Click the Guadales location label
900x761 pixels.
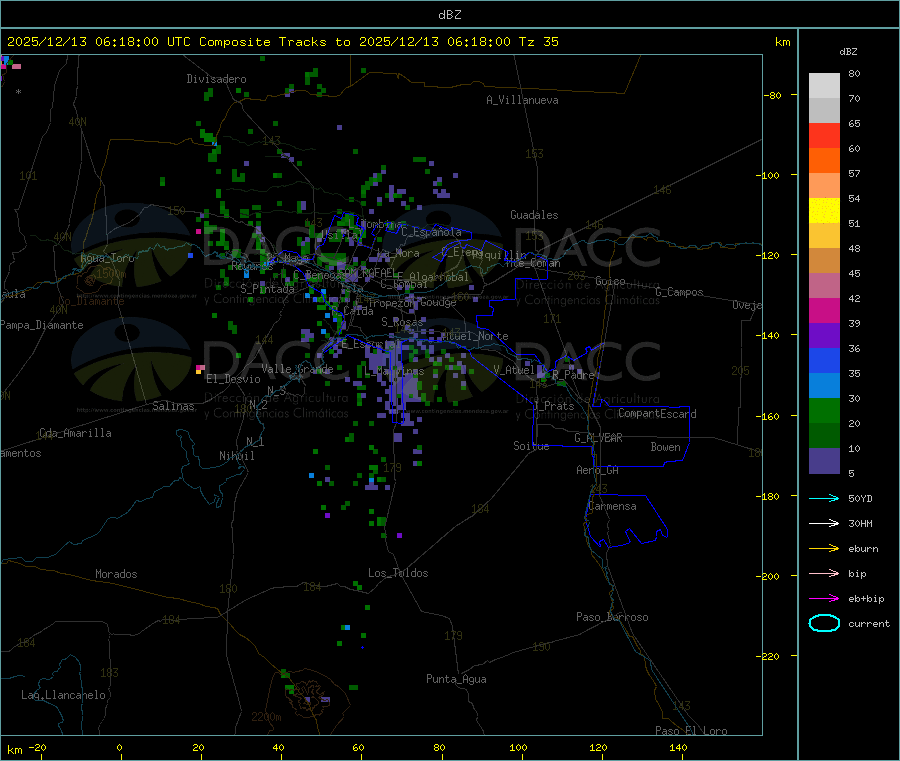[534, 215]
